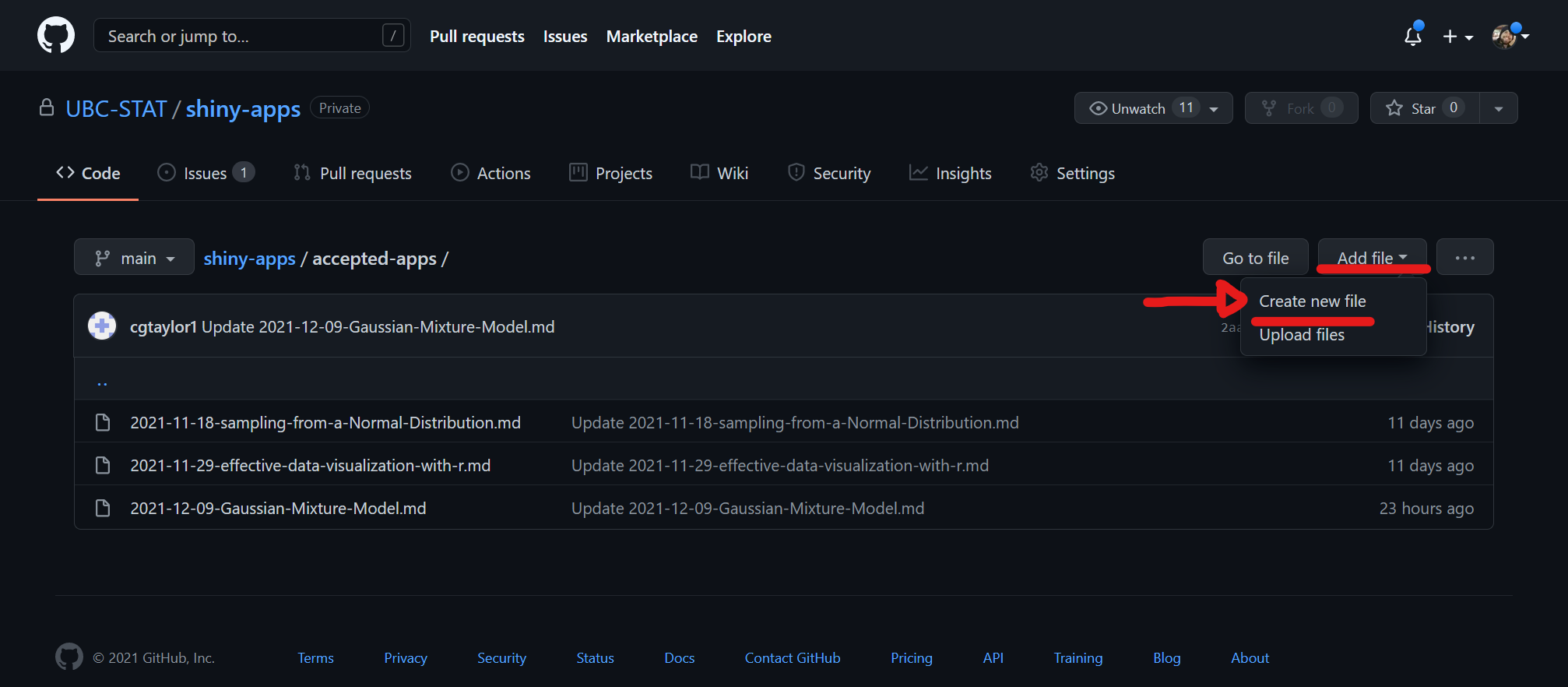Open latest commit message Update 2021-12-09-Gaussian-Mixture-Model.md
Screen dimensions: 1568x687
[378, 327]
